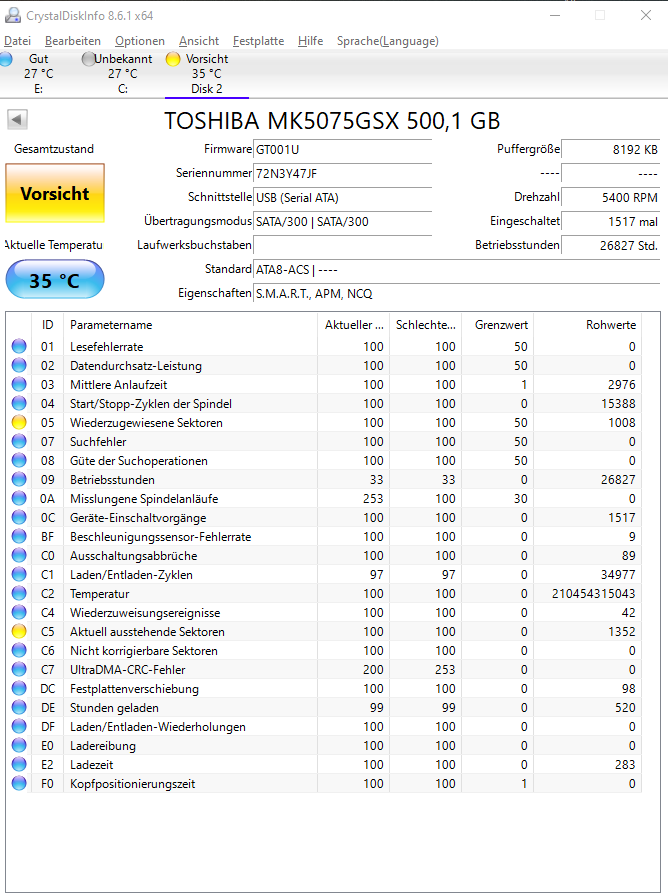This screenshot has height=893, width=668.
Task: Click the Standard field ATA8-ACS
Action: pos(457,269)
